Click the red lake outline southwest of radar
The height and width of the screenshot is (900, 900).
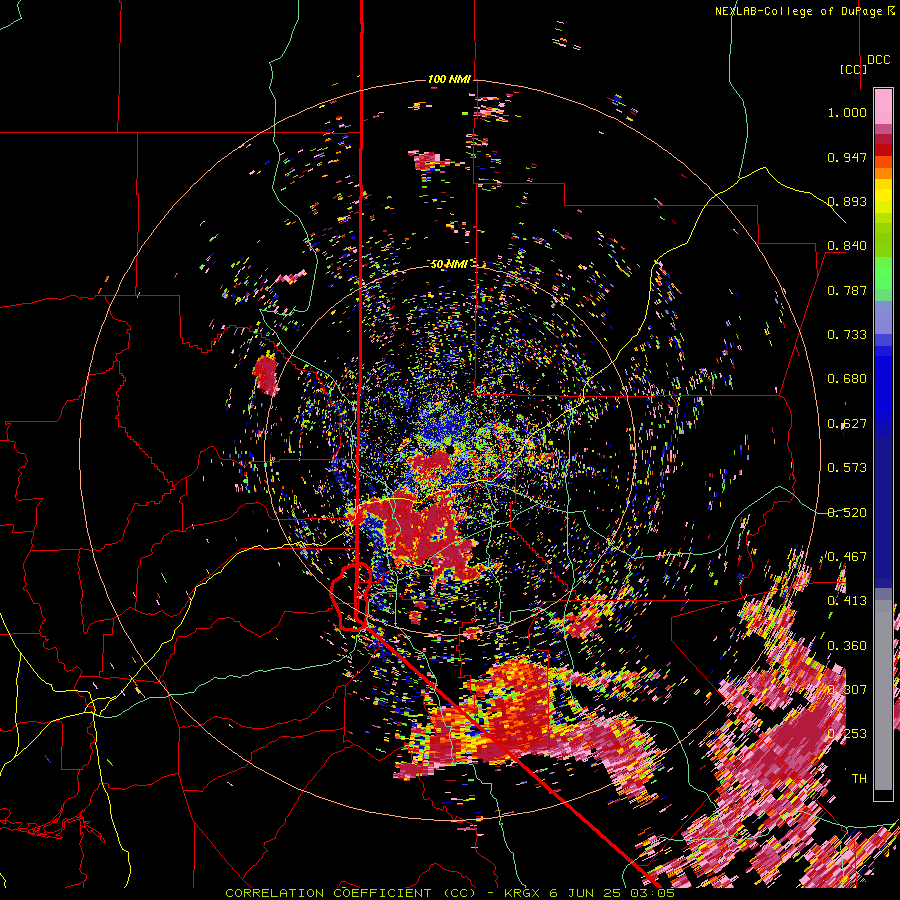coord(351,597)
